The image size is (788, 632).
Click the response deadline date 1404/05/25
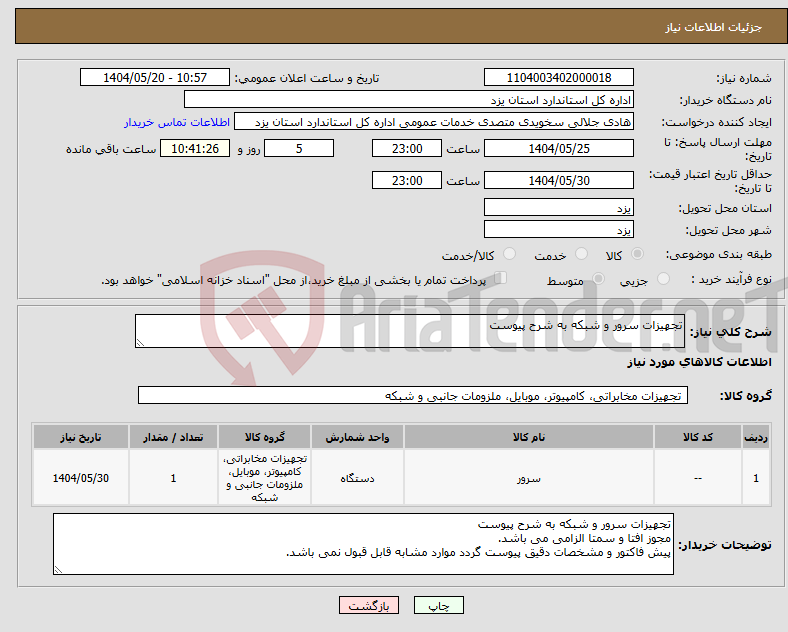[x=558, y=149]
